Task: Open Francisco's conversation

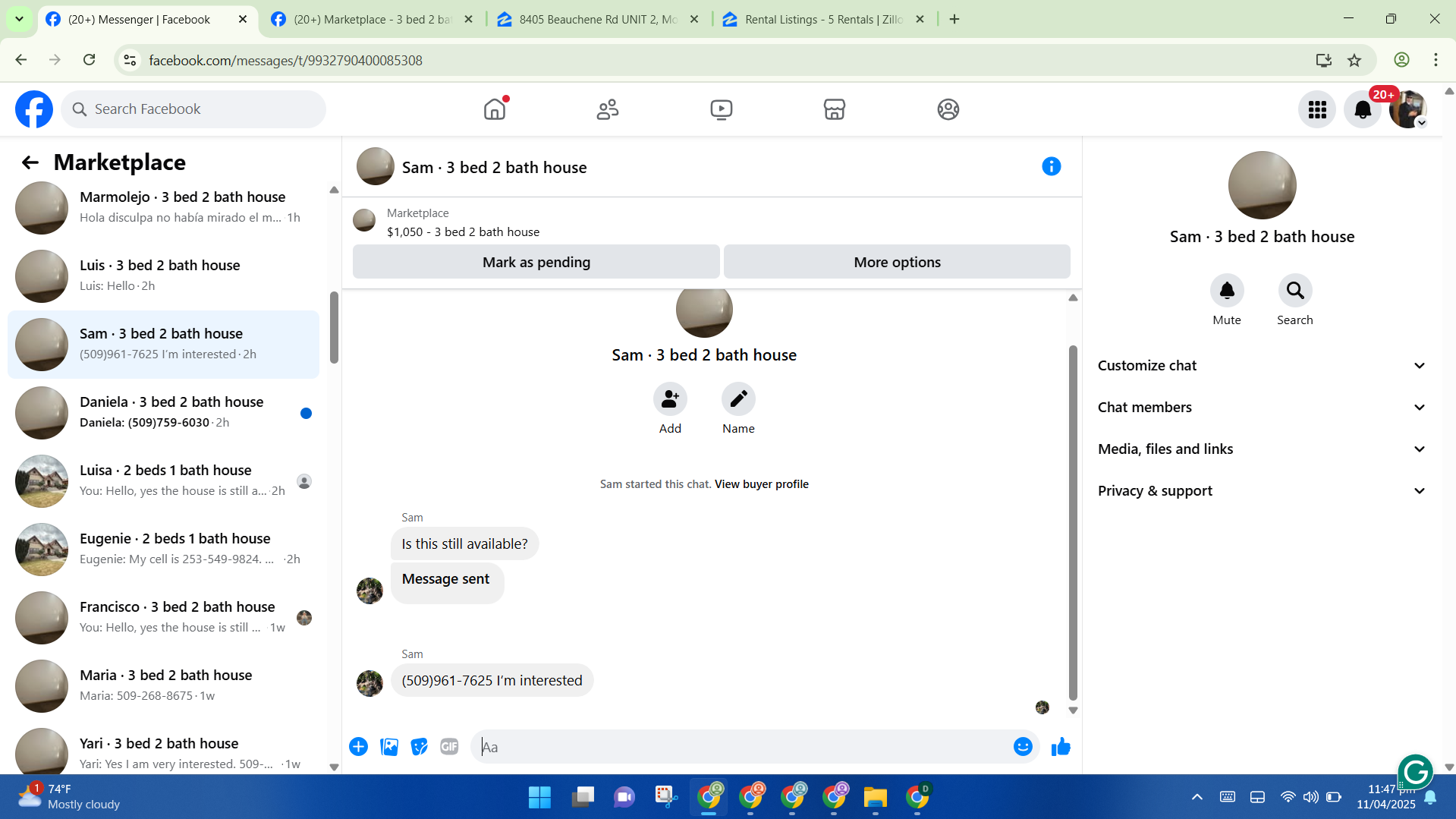Action: pyautogui.click(x=163, y=618)
